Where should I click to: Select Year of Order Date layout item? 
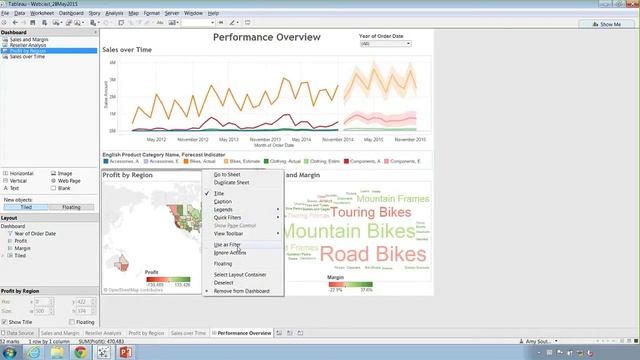point(35,233)
